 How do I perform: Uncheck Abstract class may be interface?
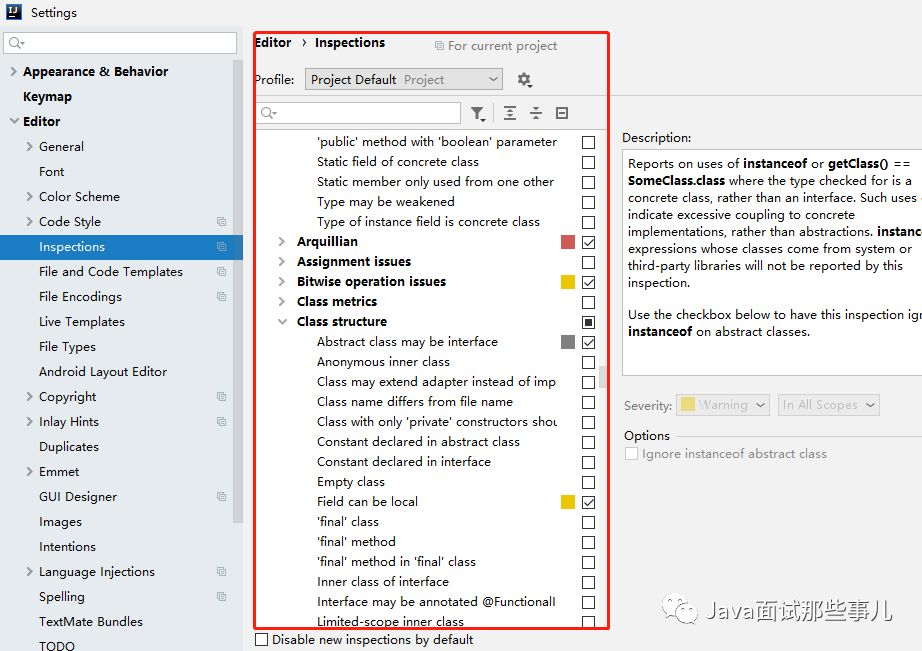pyautogui.click(x=588, y=342)
